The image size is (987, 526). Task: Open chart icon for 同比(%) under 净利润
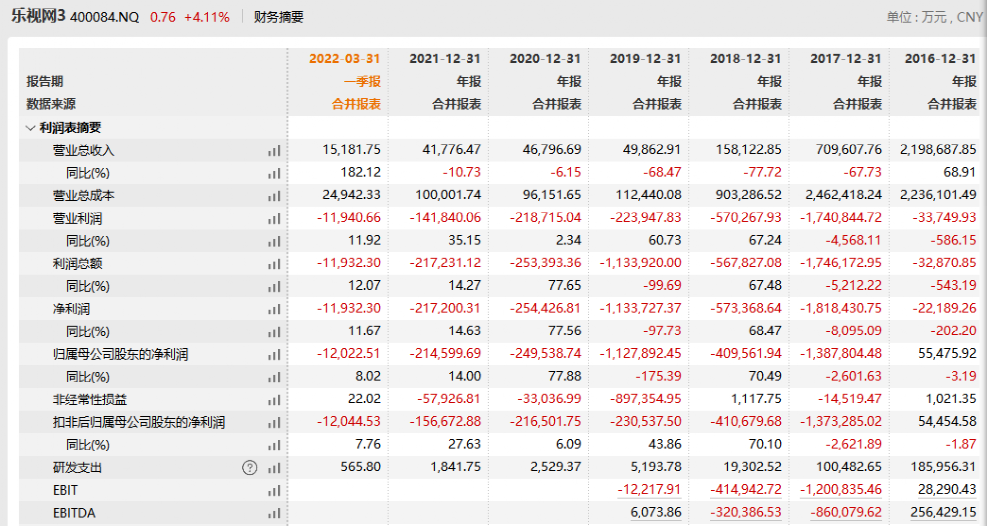274,332
